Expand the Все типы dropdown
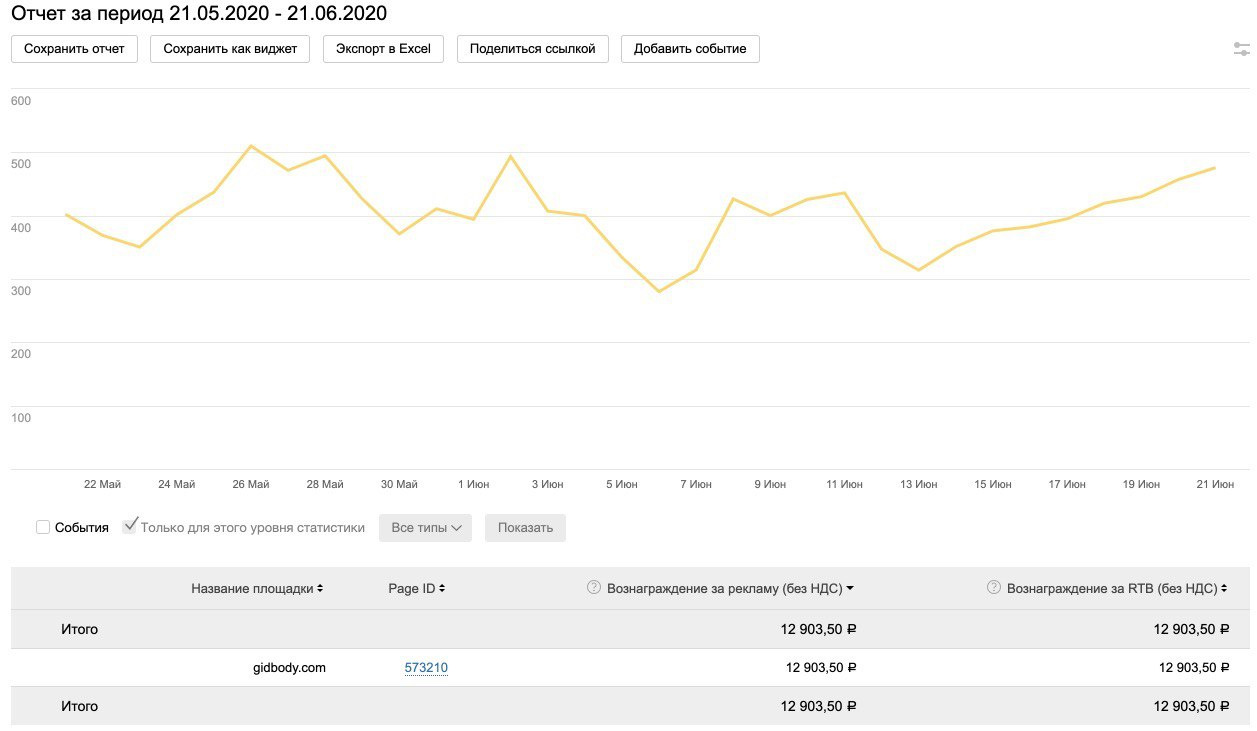Image resolution: width=1257 pixels, height=731 pixels. tap(425, 527)
